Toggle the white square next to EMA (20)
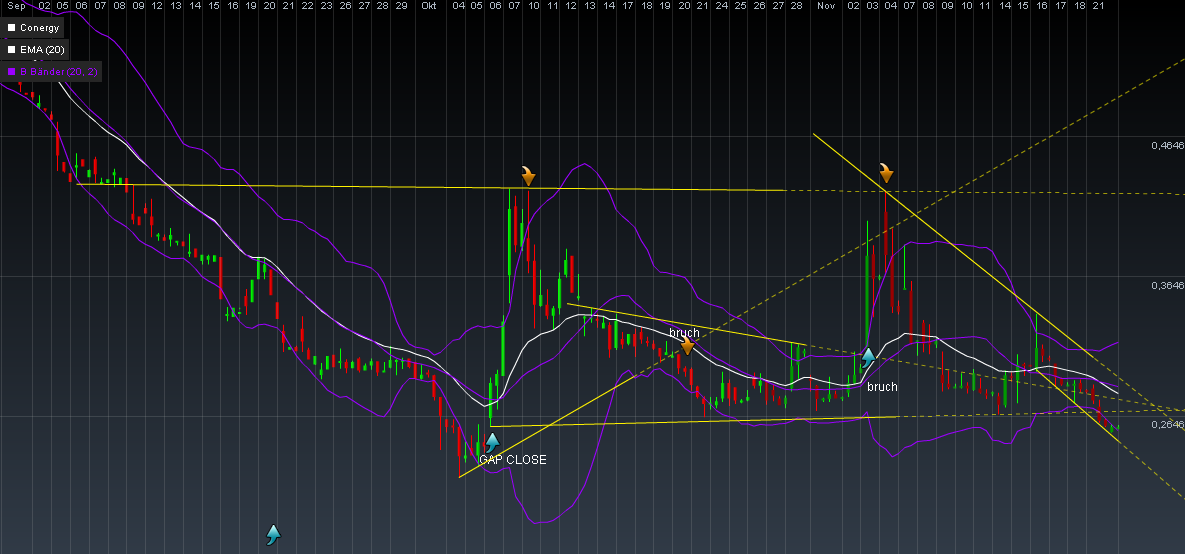Viewport: 1185px width, 554px height. [x=12, y=49]
